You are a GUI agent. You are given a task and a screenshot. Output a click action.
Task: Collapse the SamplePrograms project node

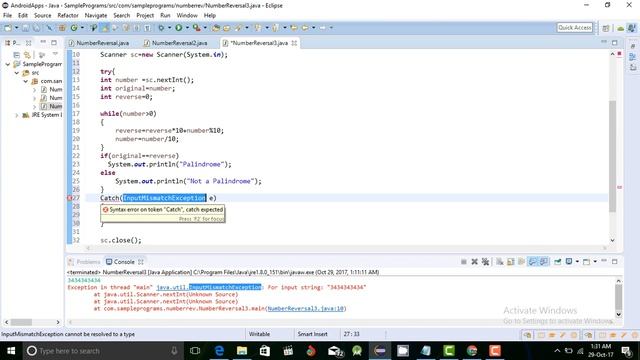click(8, 64)
